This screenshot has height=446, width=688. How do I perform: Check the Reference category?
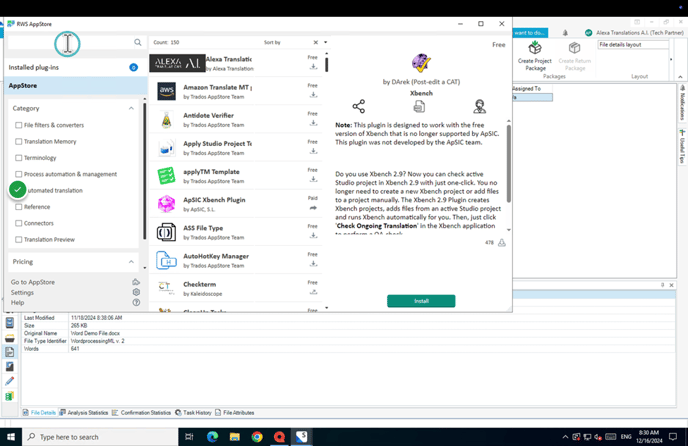point(18,207)
